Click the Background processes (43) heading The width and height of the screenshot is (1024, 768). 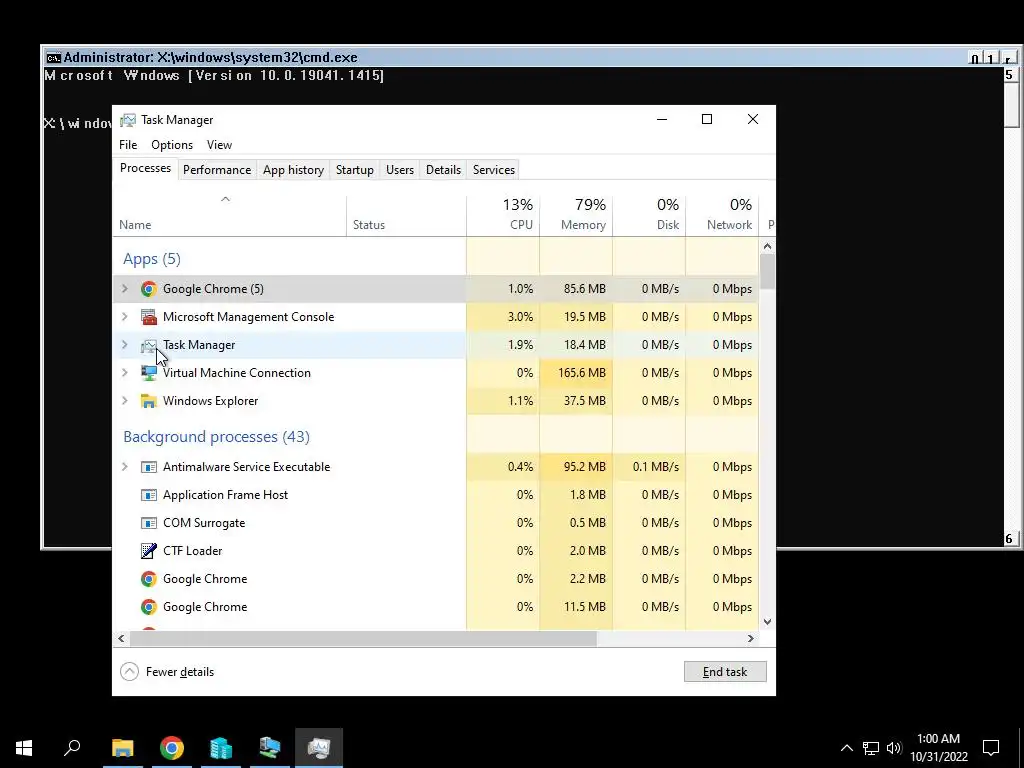pos(216,437)
